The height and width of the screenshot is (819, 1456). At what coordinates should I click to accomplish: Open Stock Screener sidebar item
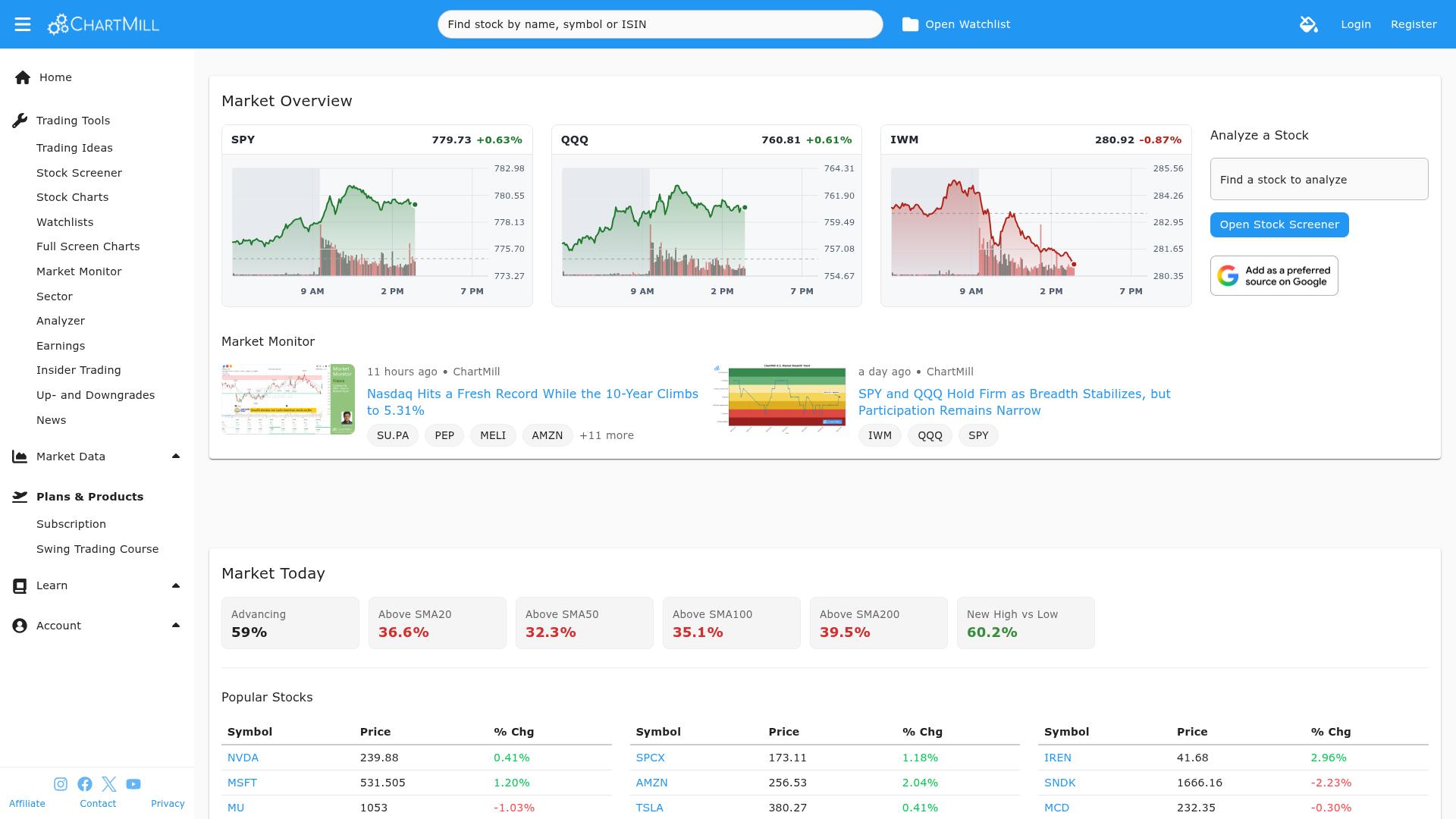[79, 173]
